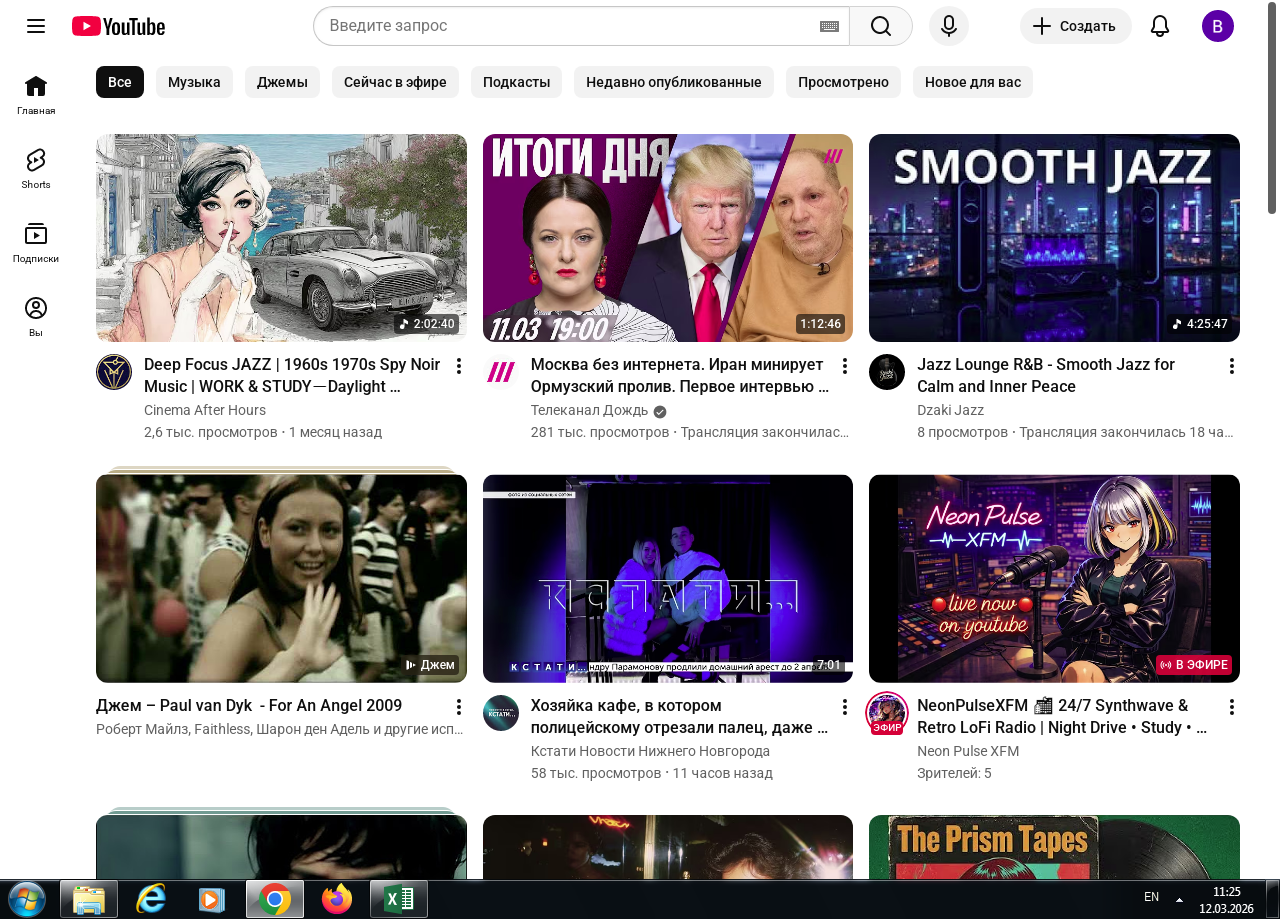Open the hamburger guide menu
1280x919 pixels.
(x=36, y=26)
